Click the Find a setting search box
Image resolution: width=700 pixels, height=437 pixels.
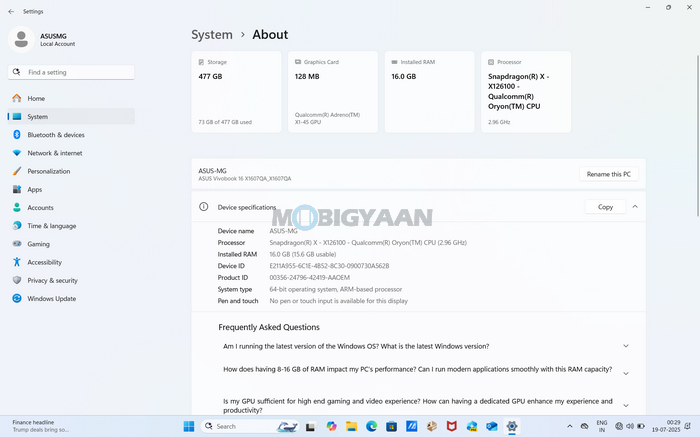tap(71, 72)
